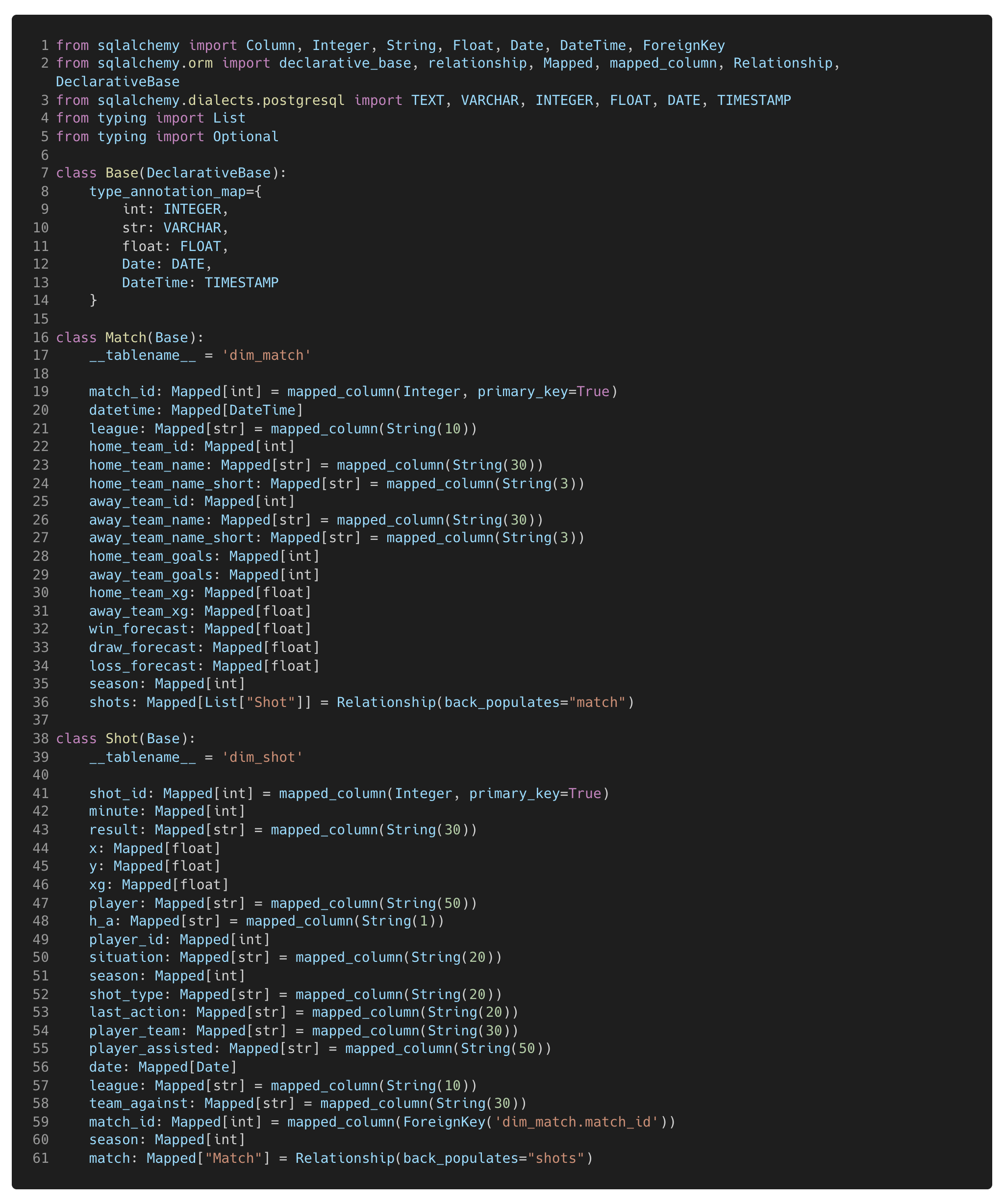This screenshot has height=1204, width=1004.
Task: Click the 'dim_shot' table name string
Action: pos(263,757)
